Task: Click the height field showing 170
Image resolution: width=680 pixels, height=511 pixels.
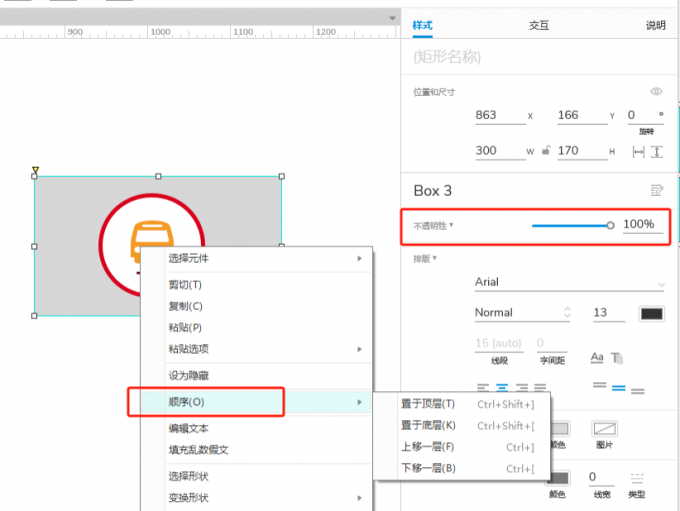Action: [582, 151]
